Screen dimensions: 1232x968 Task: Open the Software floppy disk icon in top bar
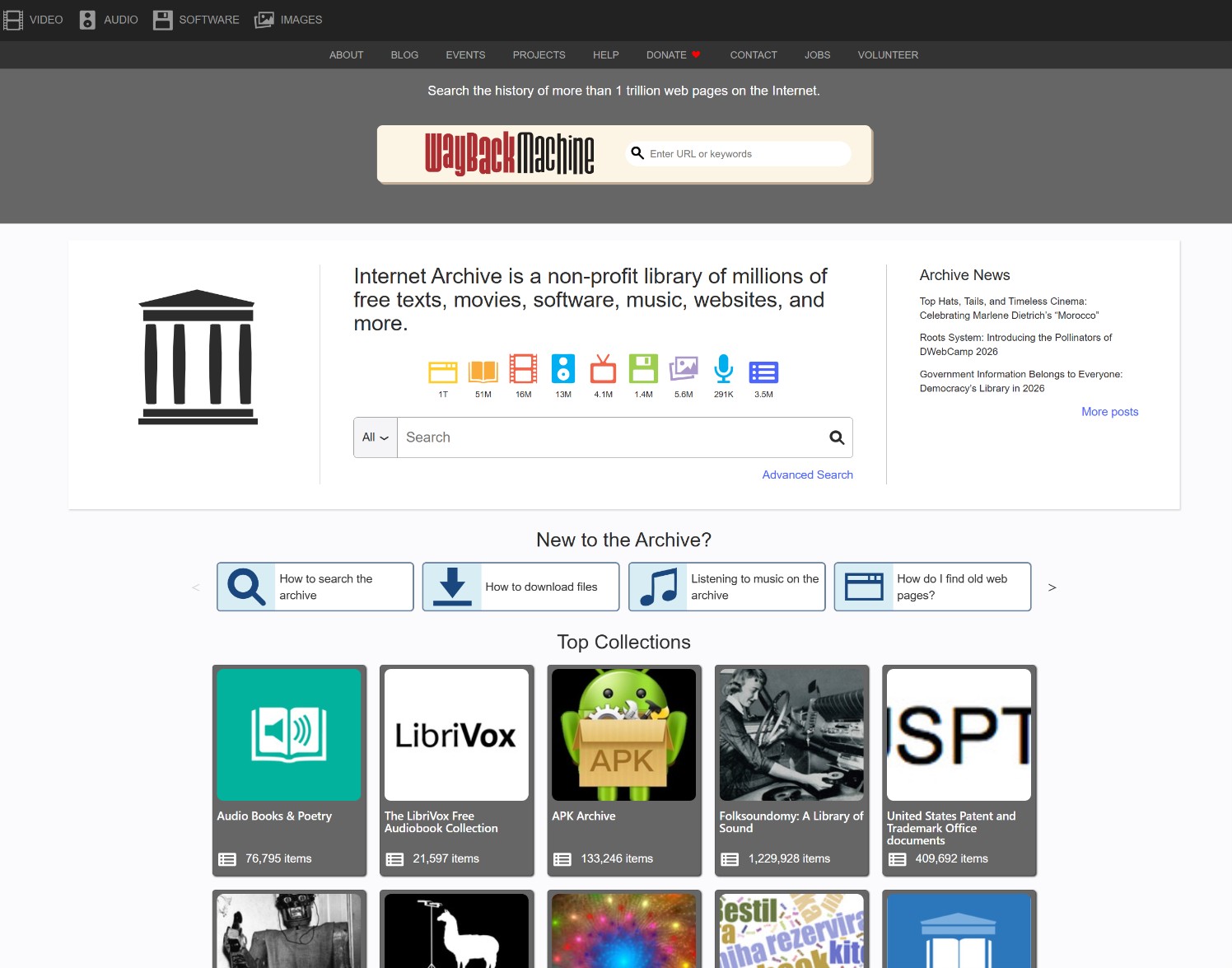(163, 20)
